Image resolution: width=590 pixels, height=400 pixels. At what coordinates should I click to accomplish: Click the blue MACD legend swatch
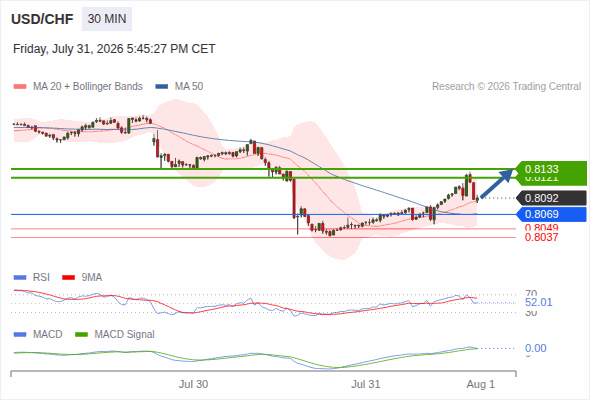coord(20,335)
